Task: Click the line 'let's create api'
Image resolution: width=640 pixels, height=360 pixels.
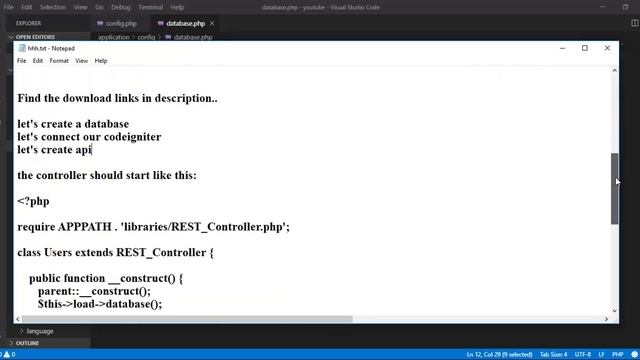Action: pos(54,149)
